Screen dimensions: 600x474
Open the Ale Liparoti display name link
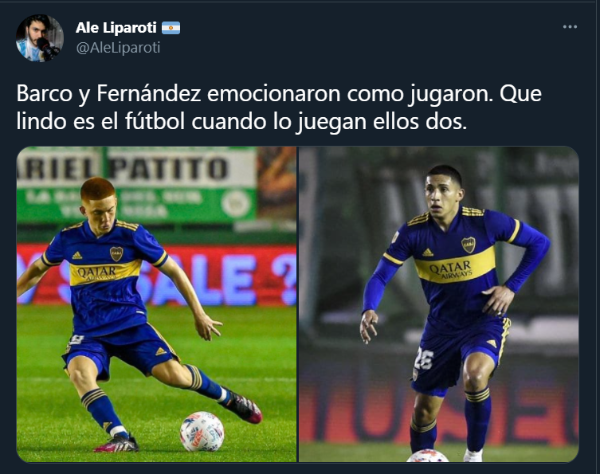[116, 28]
